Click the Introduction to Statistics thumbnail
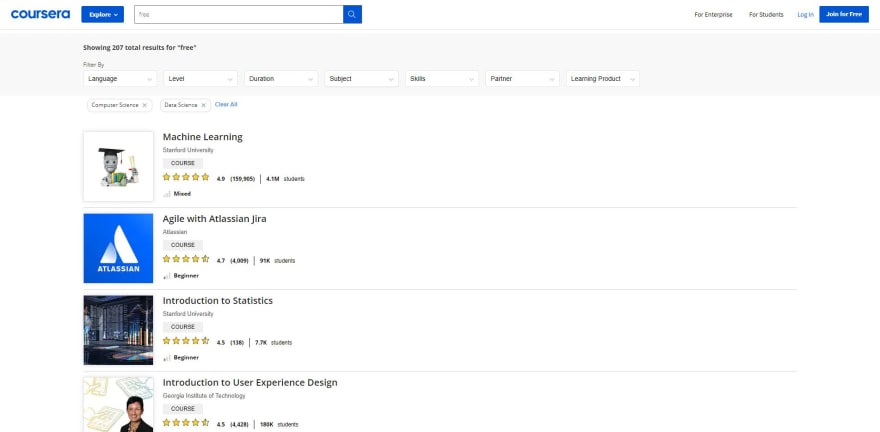 pyautogui.click(x=118, y=330)
